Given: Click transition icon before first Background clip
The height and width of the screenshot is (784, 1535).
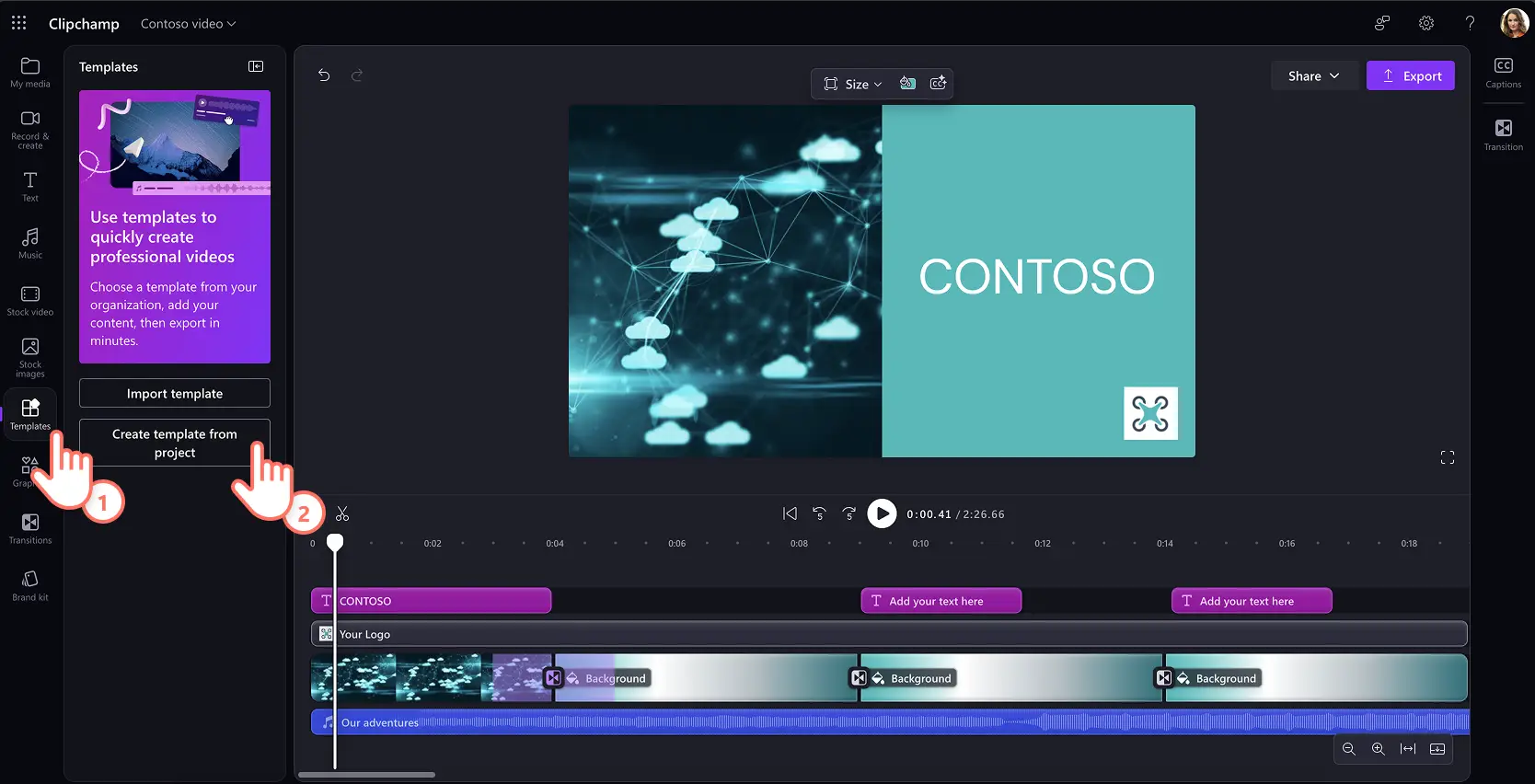Looking at the screenshot, I should 553,678.
